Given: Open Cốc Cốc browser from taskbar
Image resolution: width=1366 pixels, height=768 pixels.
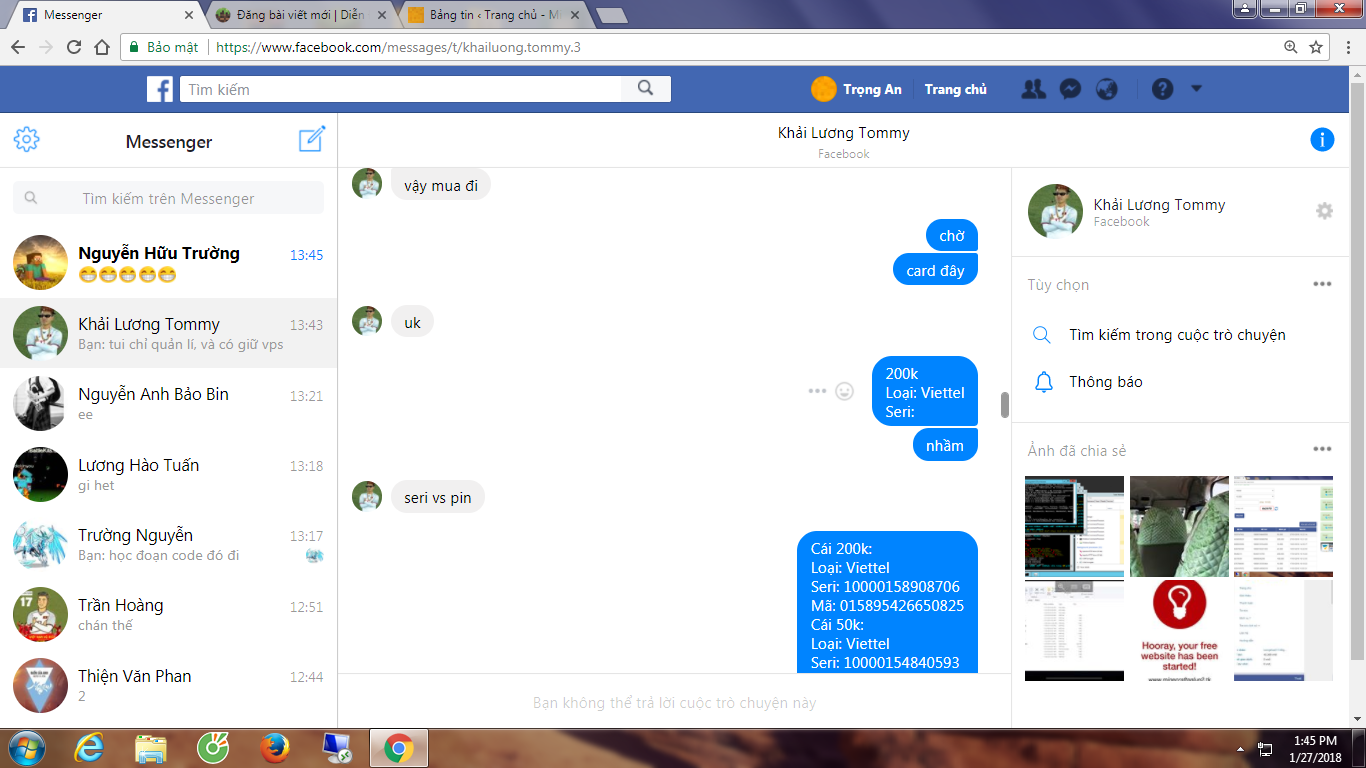Looking at the screenshot, I should (213, 748).
